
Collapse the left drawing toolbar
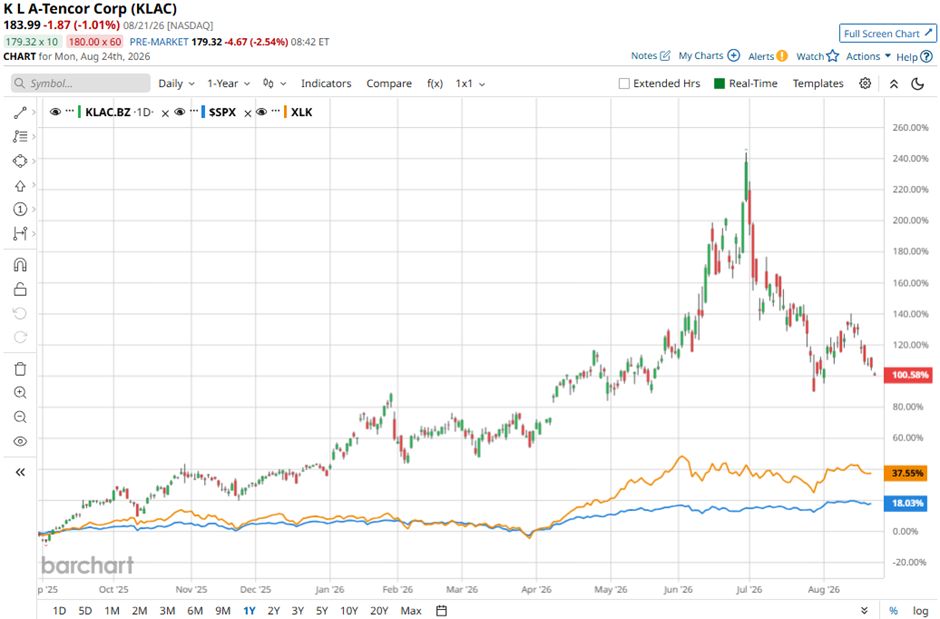20,472
